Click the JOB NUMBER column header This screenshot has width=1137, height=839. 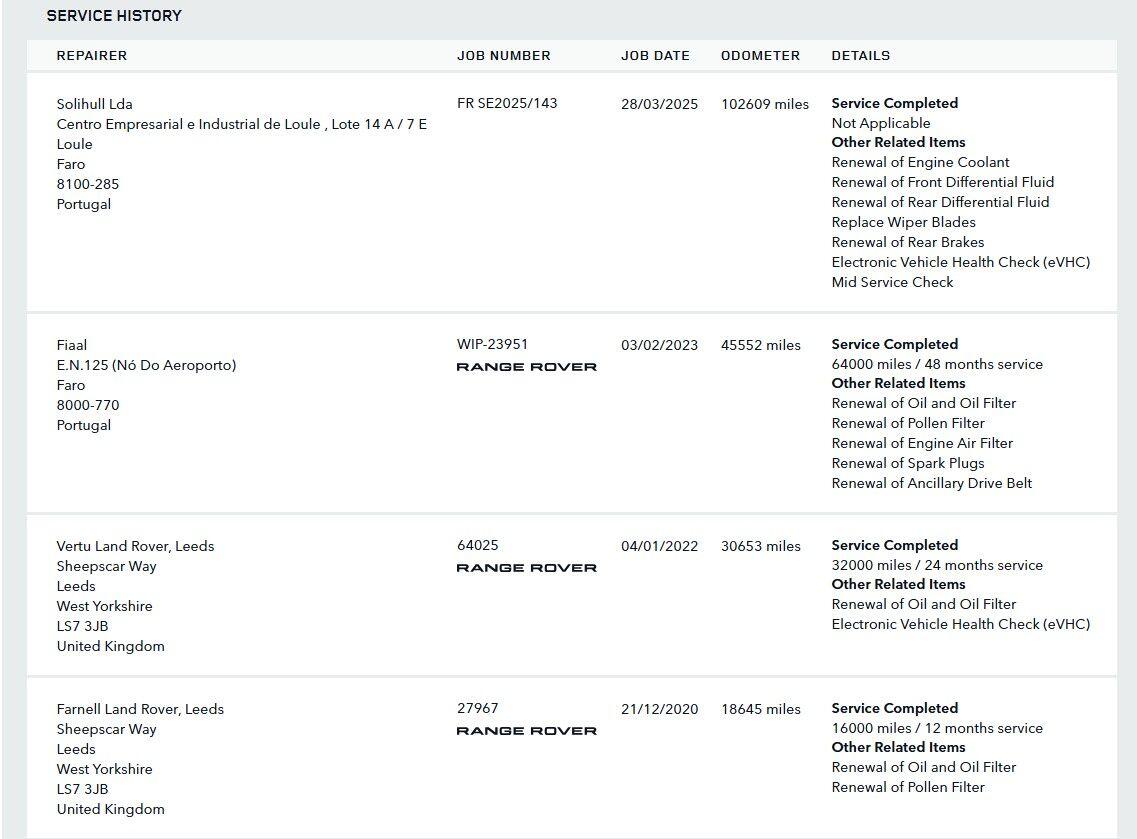coord(504,56)
